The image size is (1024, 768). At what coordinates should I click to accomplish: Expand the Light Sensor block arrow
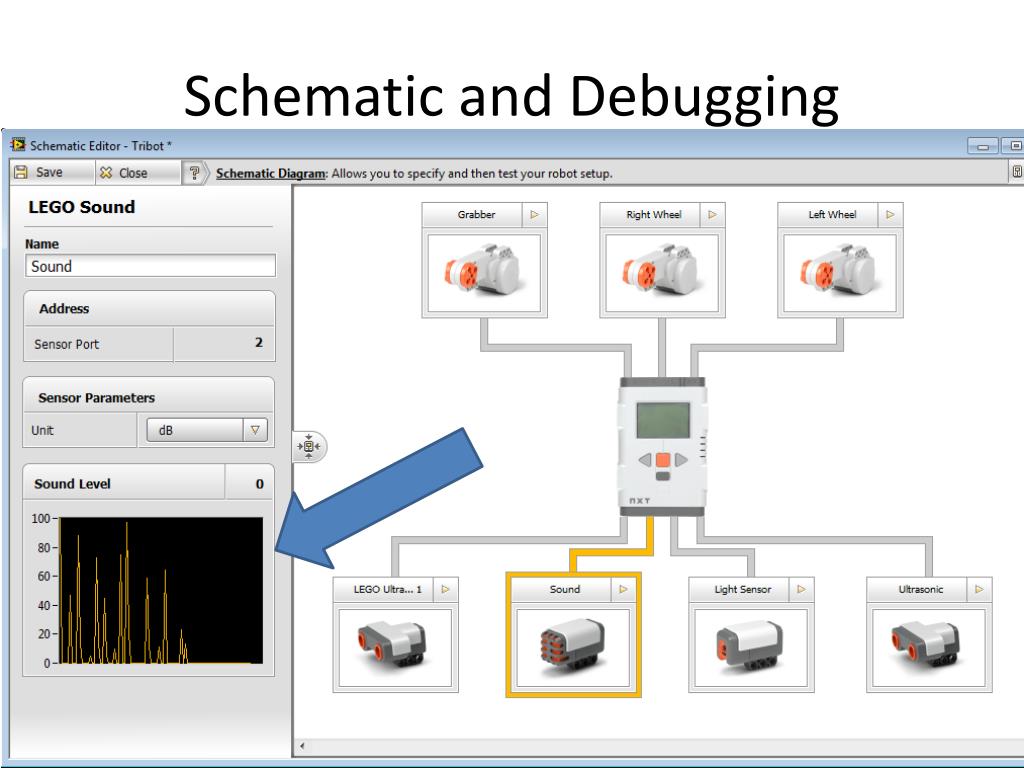tap(801, 589)
